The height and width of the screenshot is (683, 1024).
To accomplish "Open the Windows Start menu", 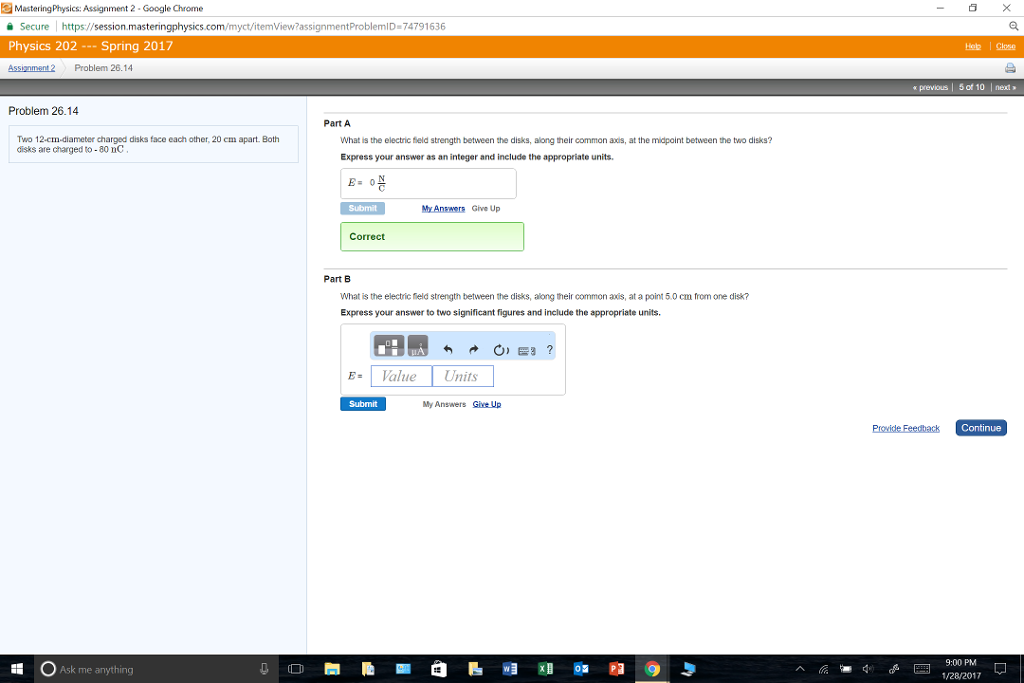I will tap(17, 669).
